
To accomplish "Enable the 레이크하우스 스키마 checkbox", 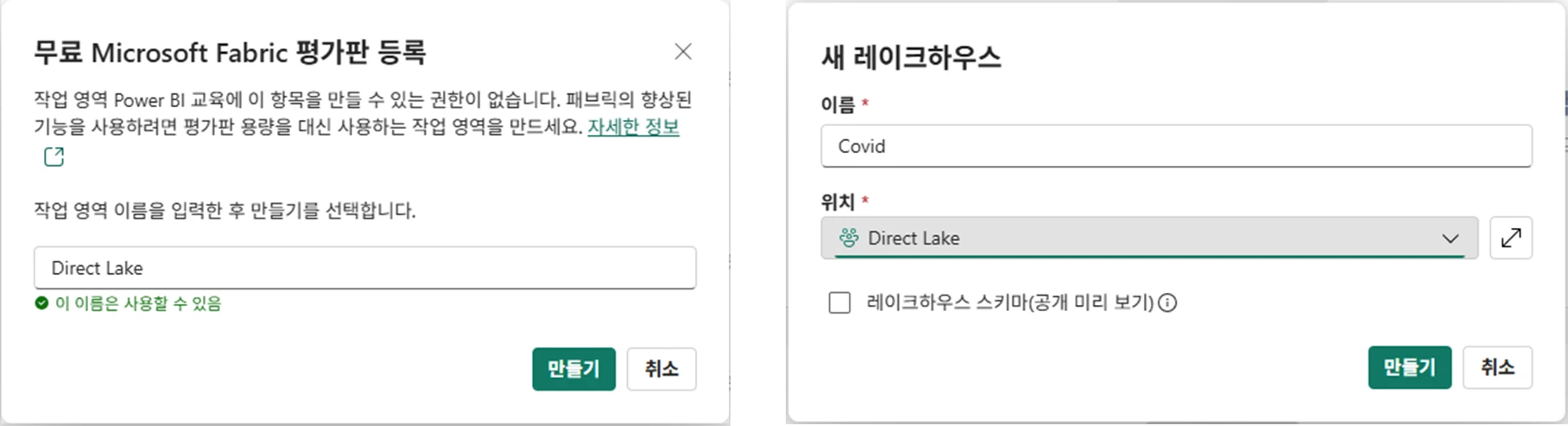I will coord(839,302).
